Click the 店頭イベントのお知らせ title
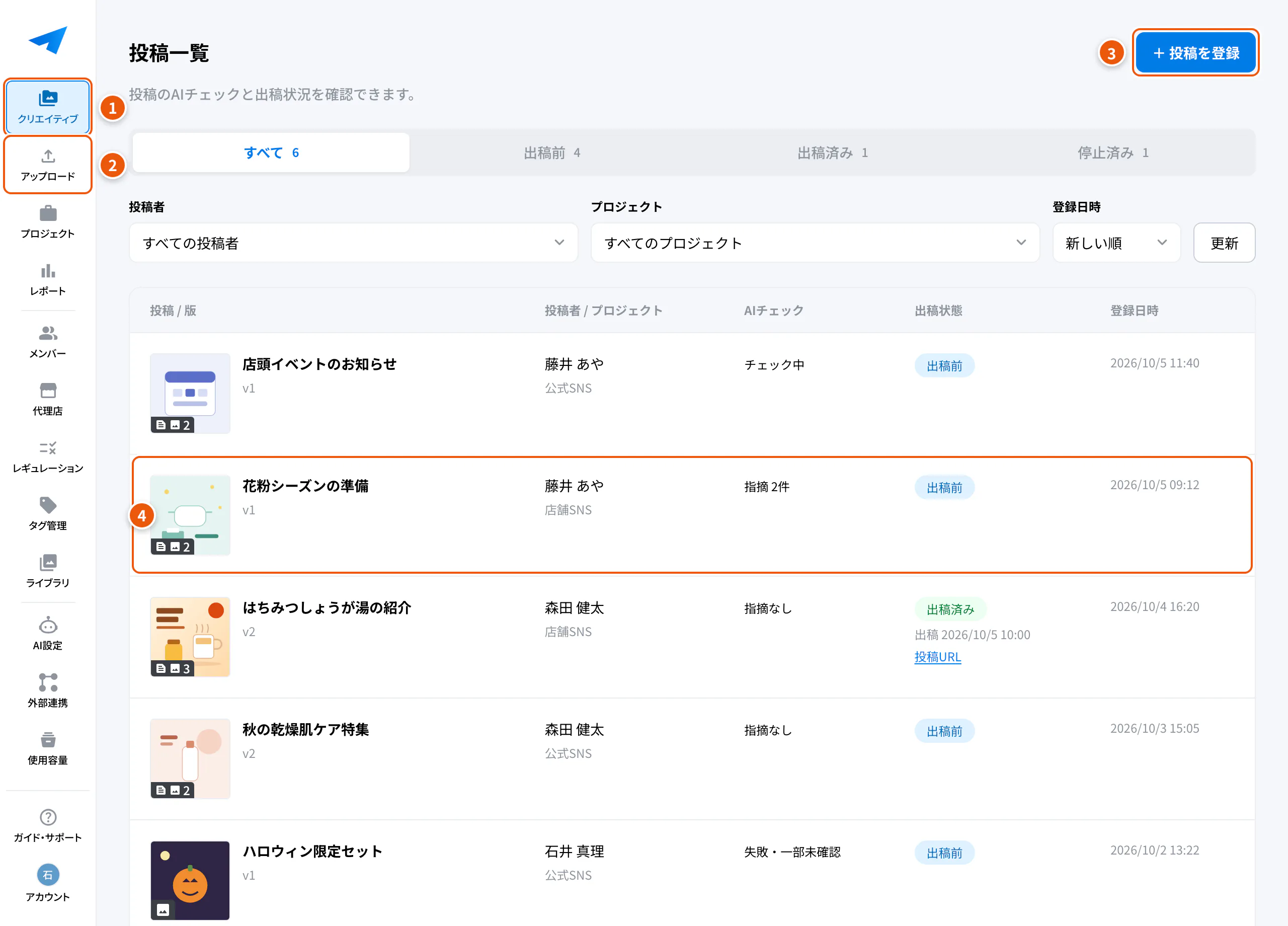The width and height of the screenshot is (1288, 926). tap(319, 364)
